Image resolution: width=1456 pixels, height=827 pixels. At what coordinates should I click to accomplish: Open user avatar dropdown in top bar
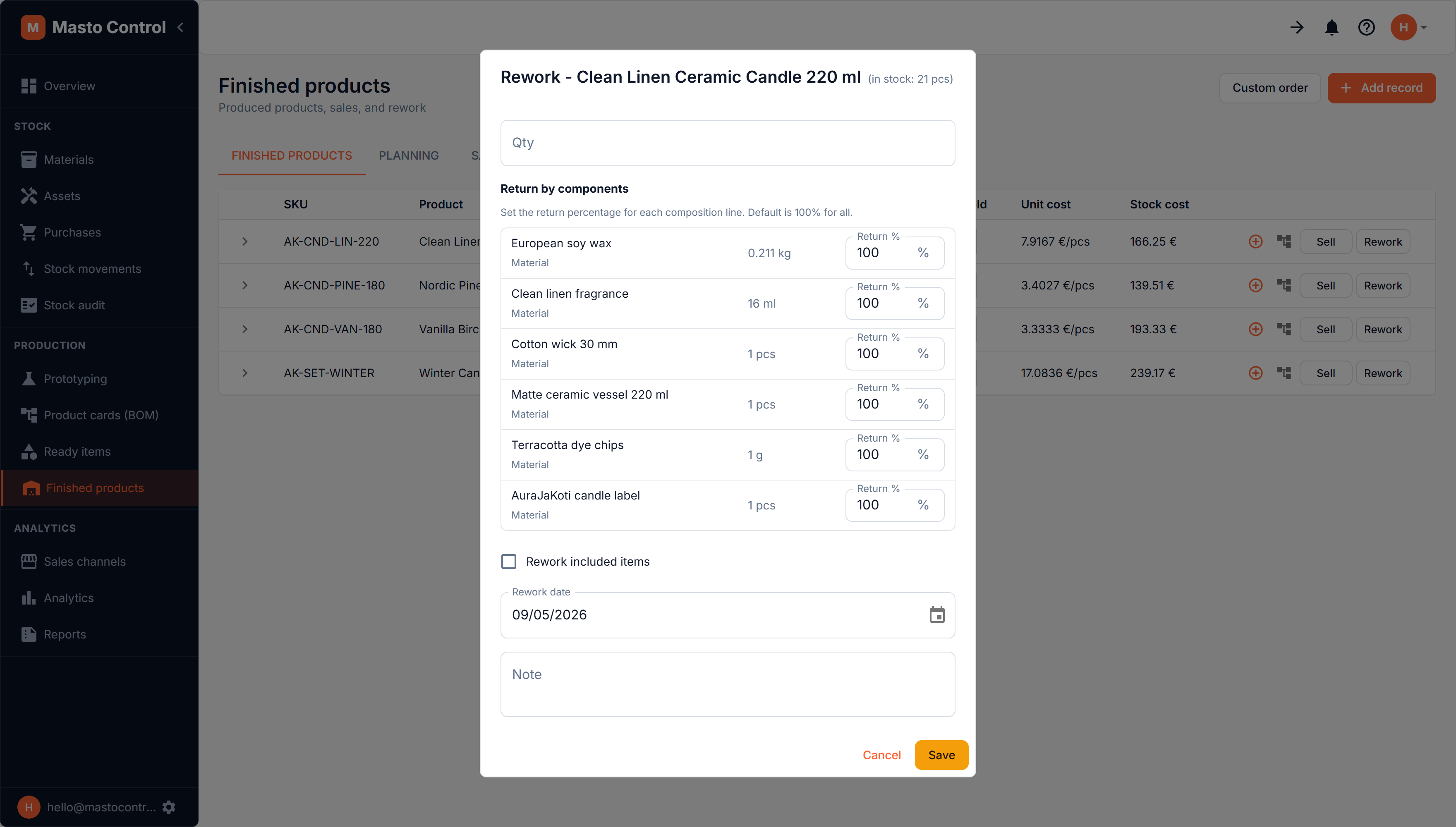(1408, 27)
